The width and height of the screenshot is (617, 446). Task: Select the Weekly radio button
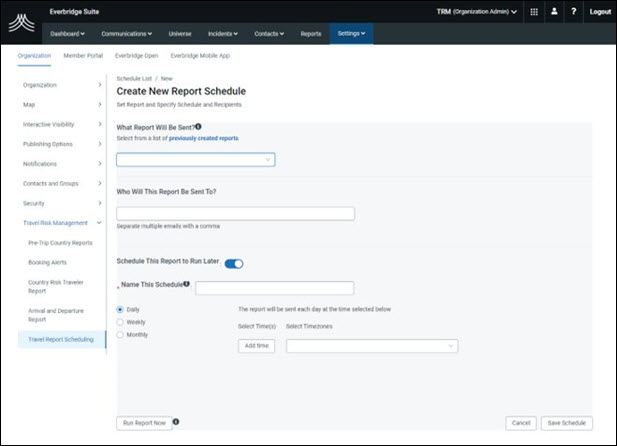click(x=121, y=322)
